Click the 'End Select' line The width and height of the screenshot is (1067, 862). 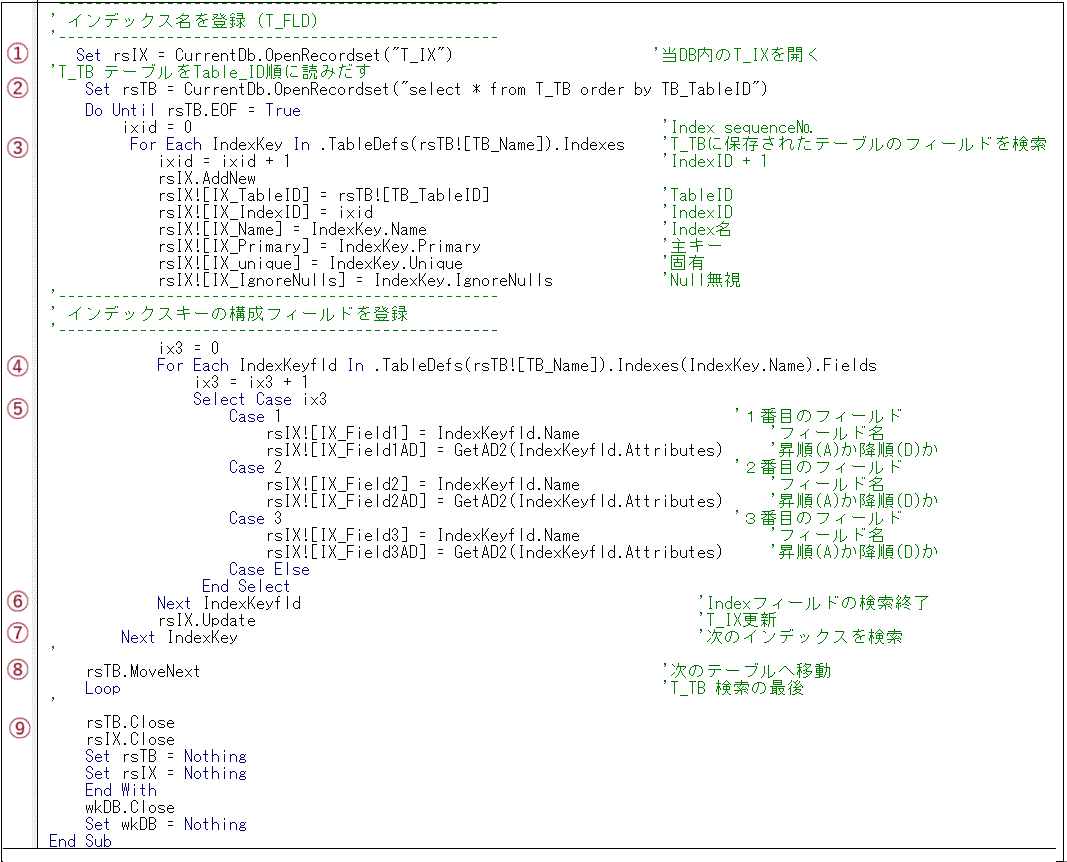[x=245, y=586]
